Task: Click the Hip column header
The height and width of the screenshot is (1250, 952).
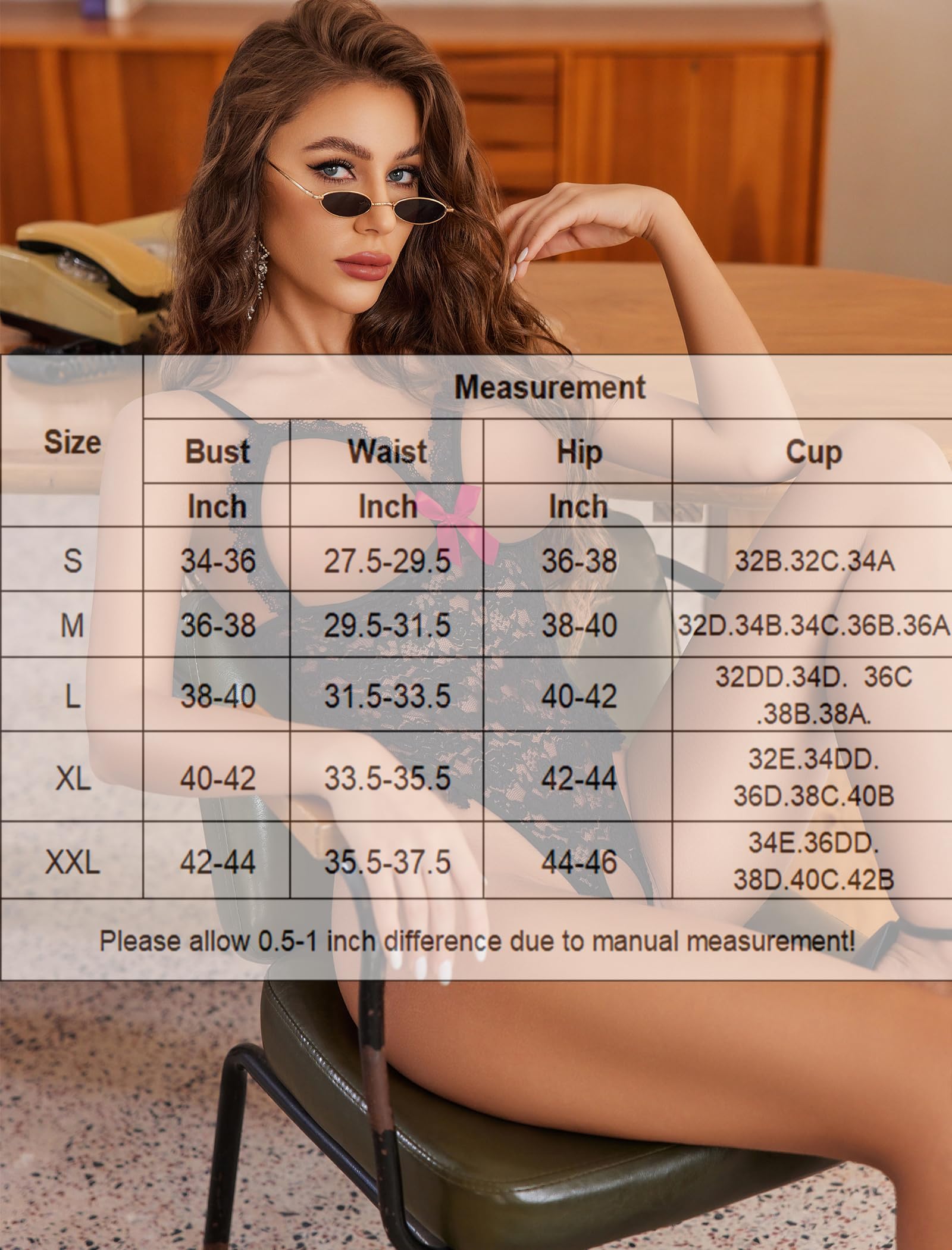Action: 578,452
